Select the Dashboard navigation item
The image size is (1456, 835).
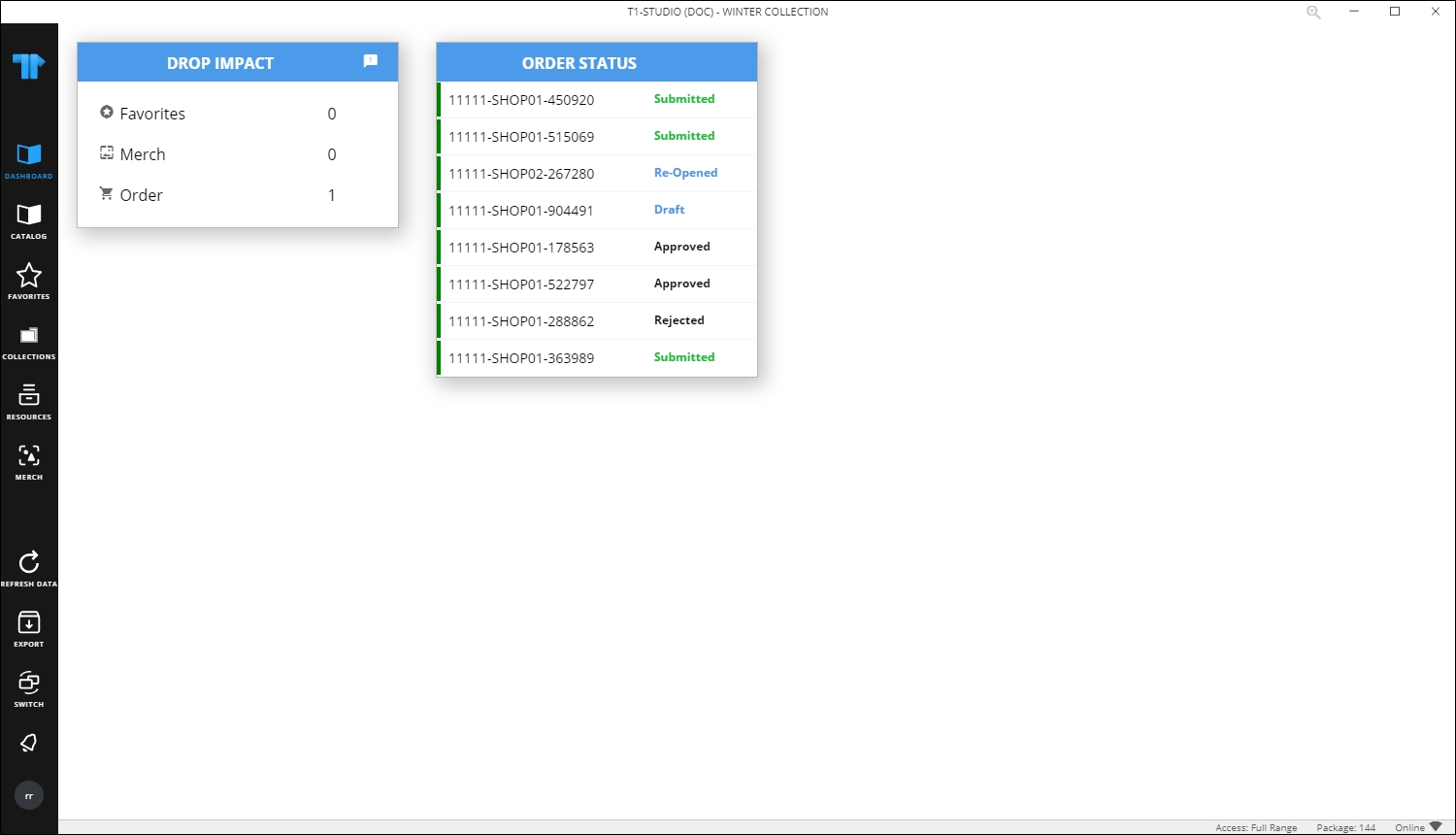(29, 155)
